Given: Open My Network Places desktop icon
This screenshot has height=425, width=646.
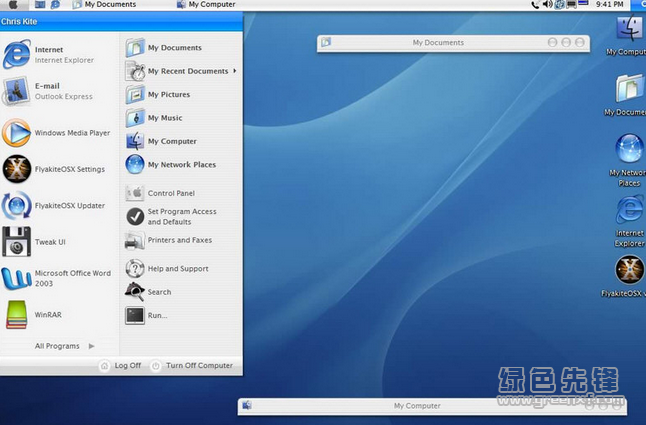Looking at the screenshot, I should [x=629, y=161].
